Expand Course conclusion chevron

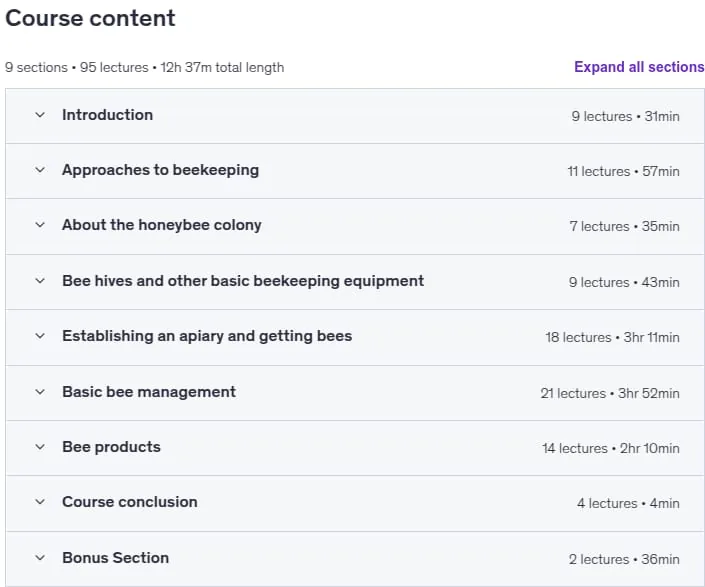(x=40, y=502)
